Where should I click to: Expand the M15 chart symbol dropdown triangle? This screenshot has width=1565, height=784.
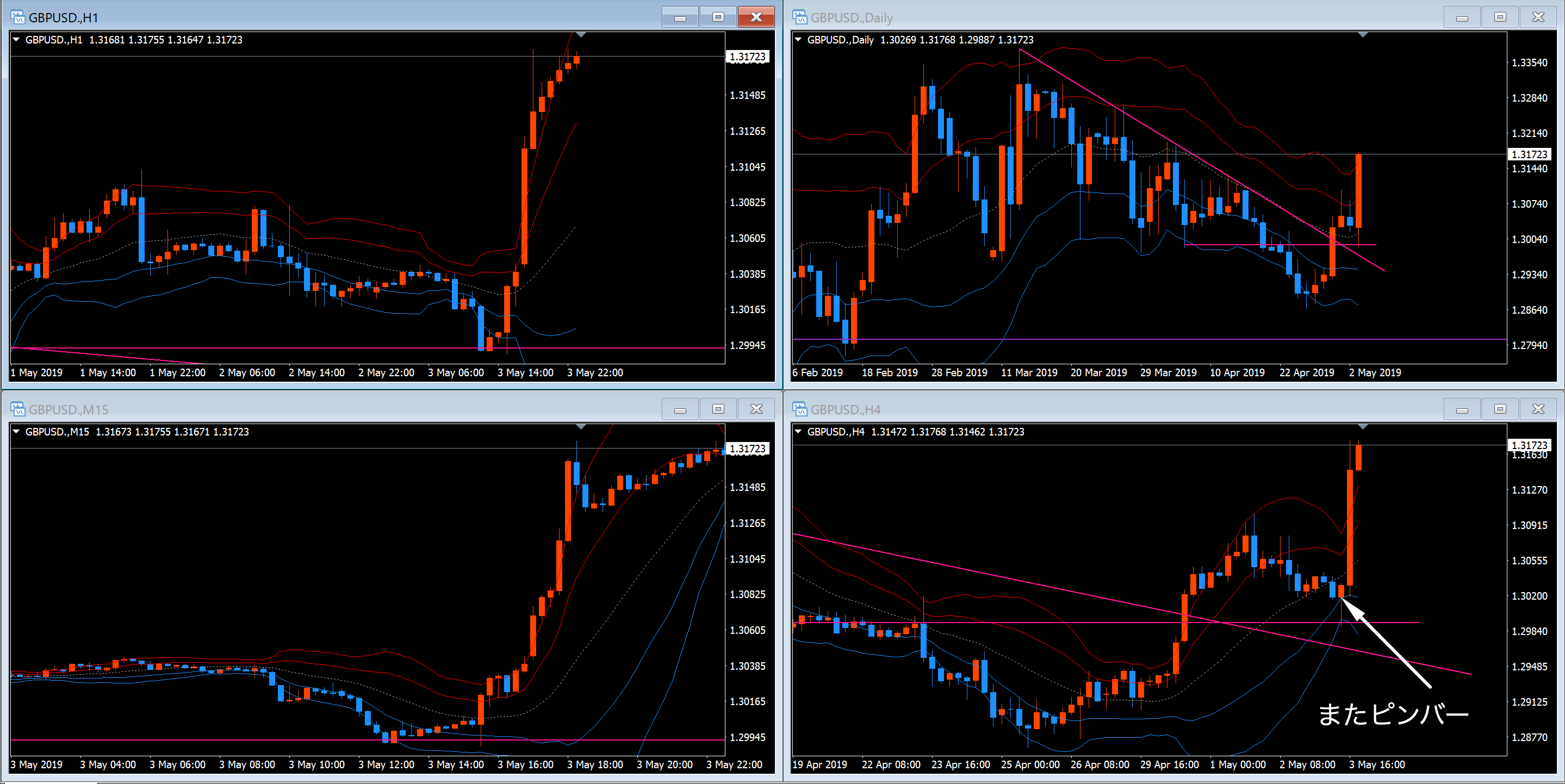tap(16, 432)
